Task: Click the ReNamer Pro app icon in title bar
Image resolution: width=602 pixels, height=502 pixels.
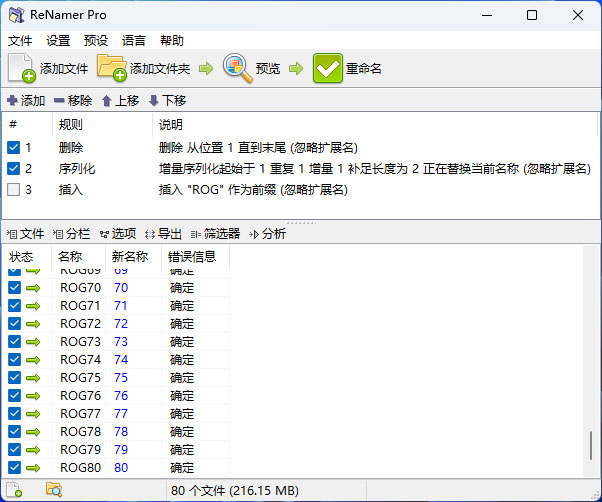Action: click(x=17, y=15)
